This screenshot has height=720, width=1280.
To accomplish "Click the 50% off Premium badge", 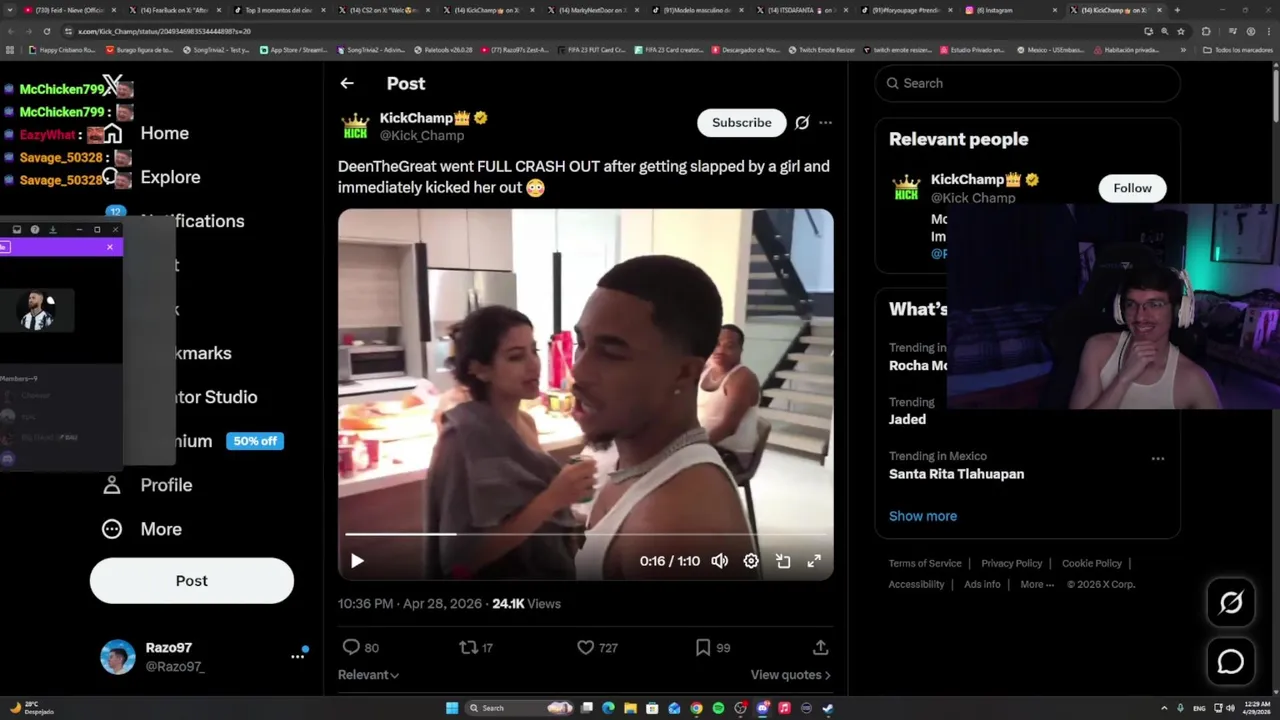I will tap(255, 441).
